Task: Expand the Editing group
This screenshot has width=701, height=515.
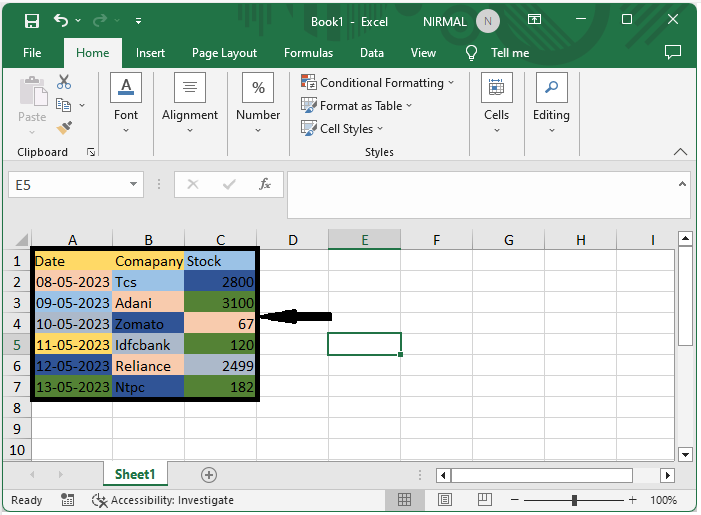Action: coord(552,103)
